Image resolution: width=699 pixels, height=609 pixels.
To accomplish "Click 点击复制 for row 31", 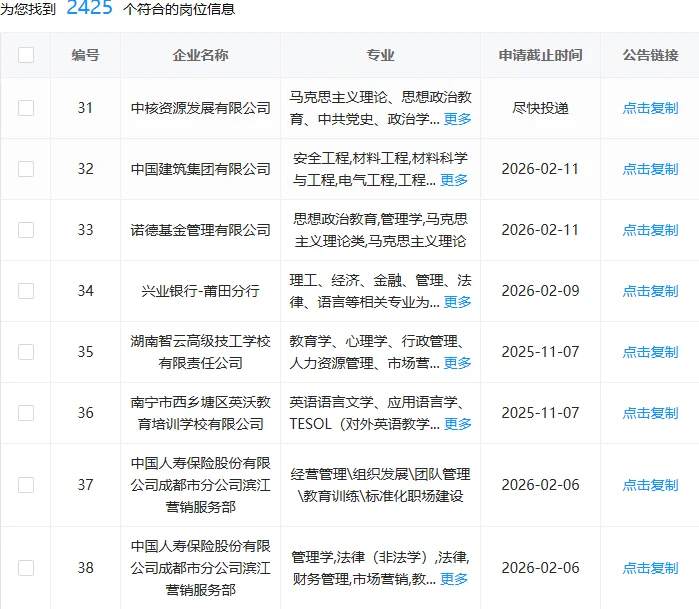I will point(650,108).
